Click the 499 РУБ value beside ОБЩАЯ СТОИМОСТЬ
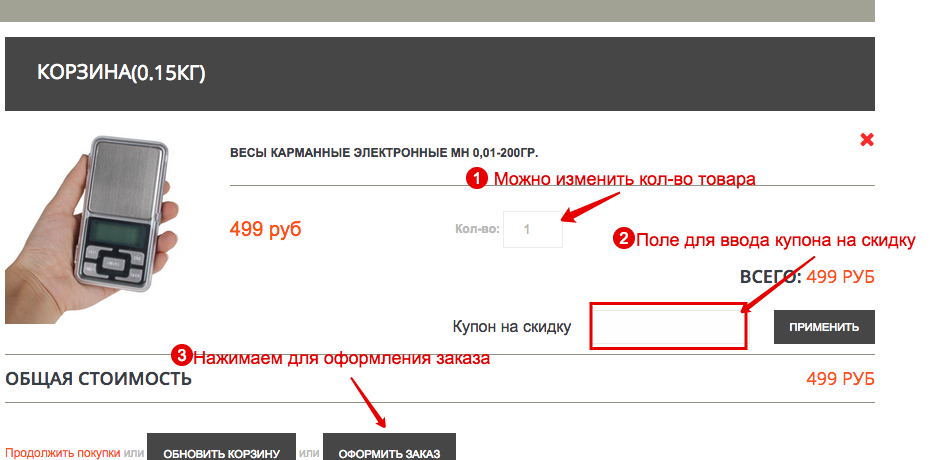Screen dimensions: 950x460 [x=840, y=379]
